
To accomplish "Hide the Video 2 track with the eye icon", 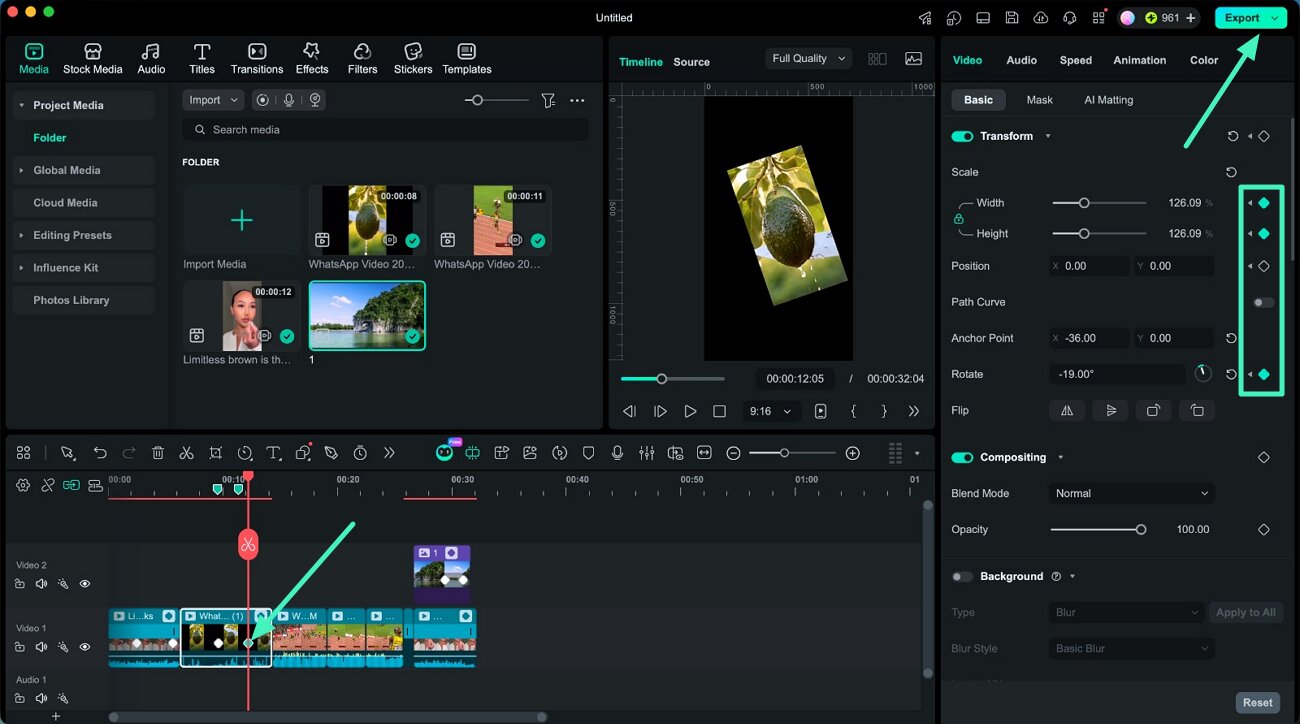I will [x=85, y=584].
